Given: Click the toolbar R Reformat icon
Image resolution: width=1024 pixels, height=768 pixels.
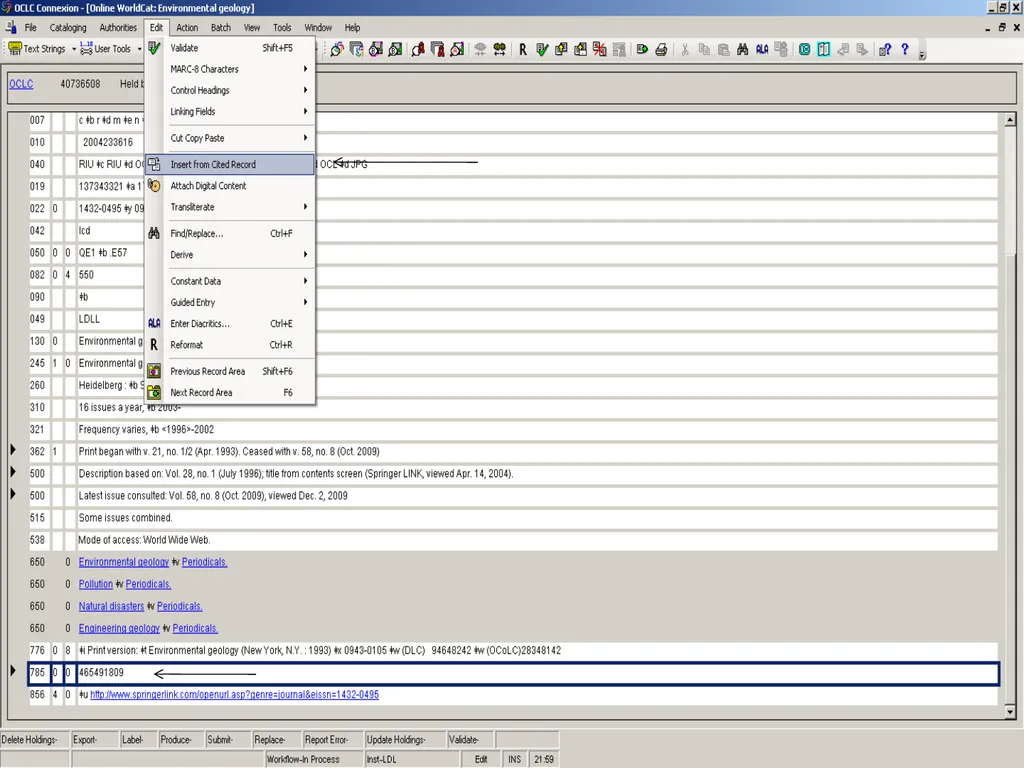Looking at the screenshot, I should 522,49.
